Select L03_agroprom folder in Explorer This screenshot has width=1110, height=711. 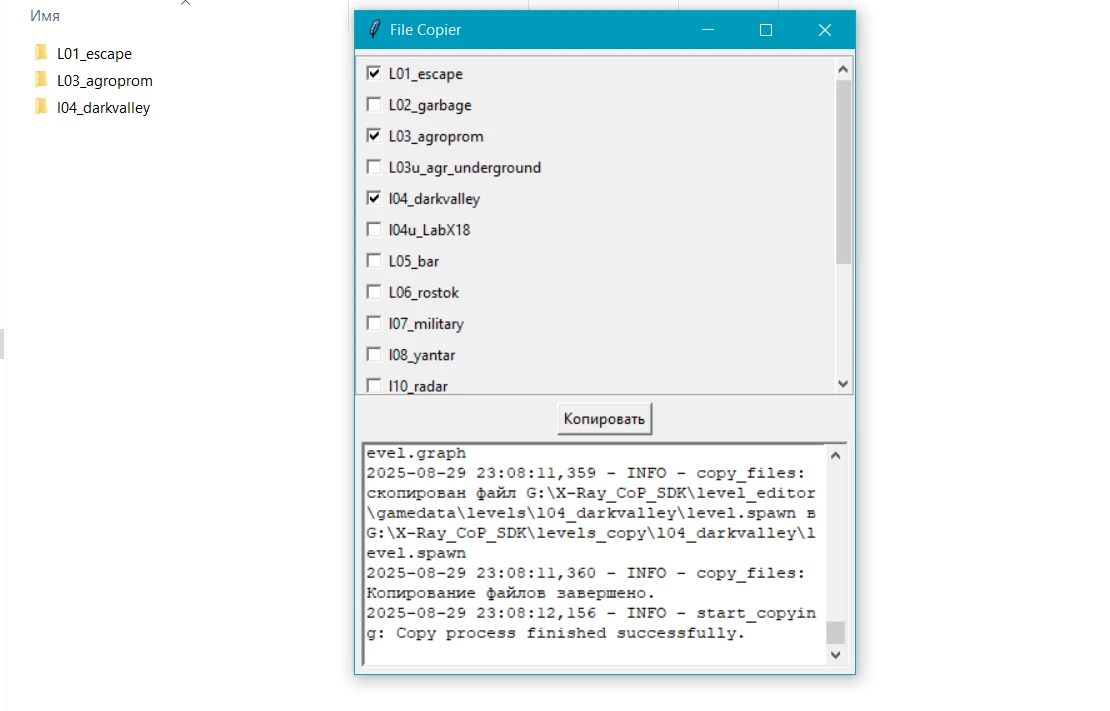[105, 81]
